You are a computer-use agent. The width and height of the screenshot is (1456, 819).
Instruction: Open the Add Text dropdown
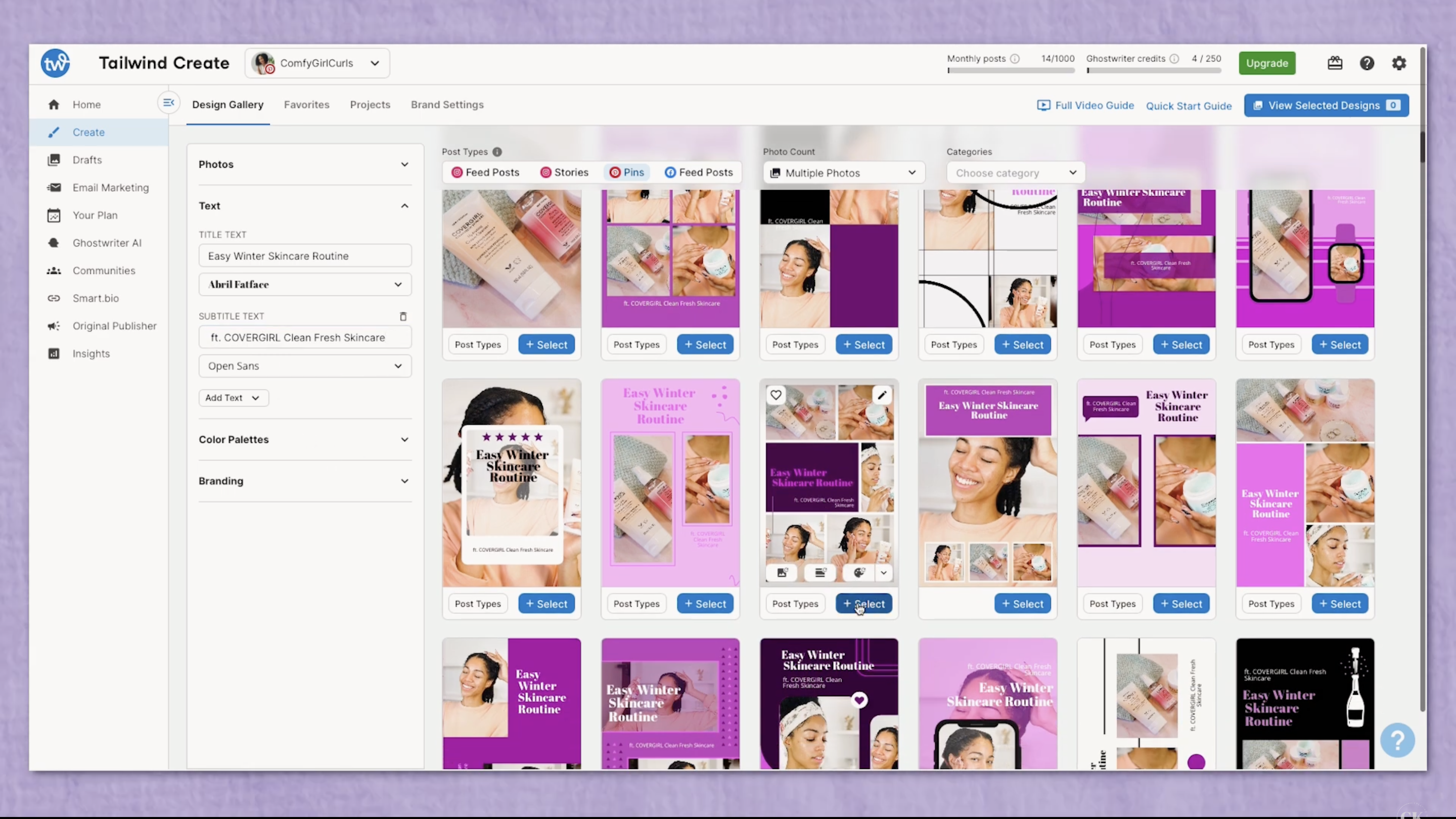point(234,398)
